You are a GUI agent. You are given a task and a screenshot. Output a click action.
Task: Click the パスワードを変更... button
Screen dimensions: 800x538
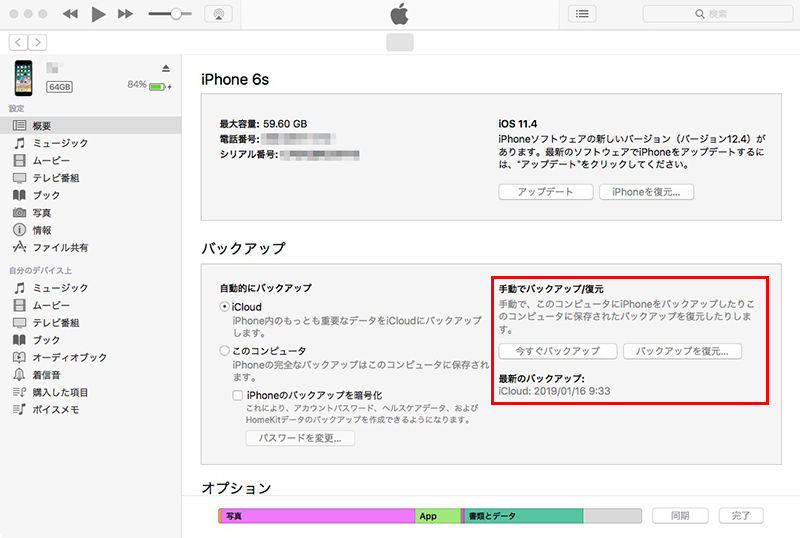pyautogui.click(x=300, y=438)
